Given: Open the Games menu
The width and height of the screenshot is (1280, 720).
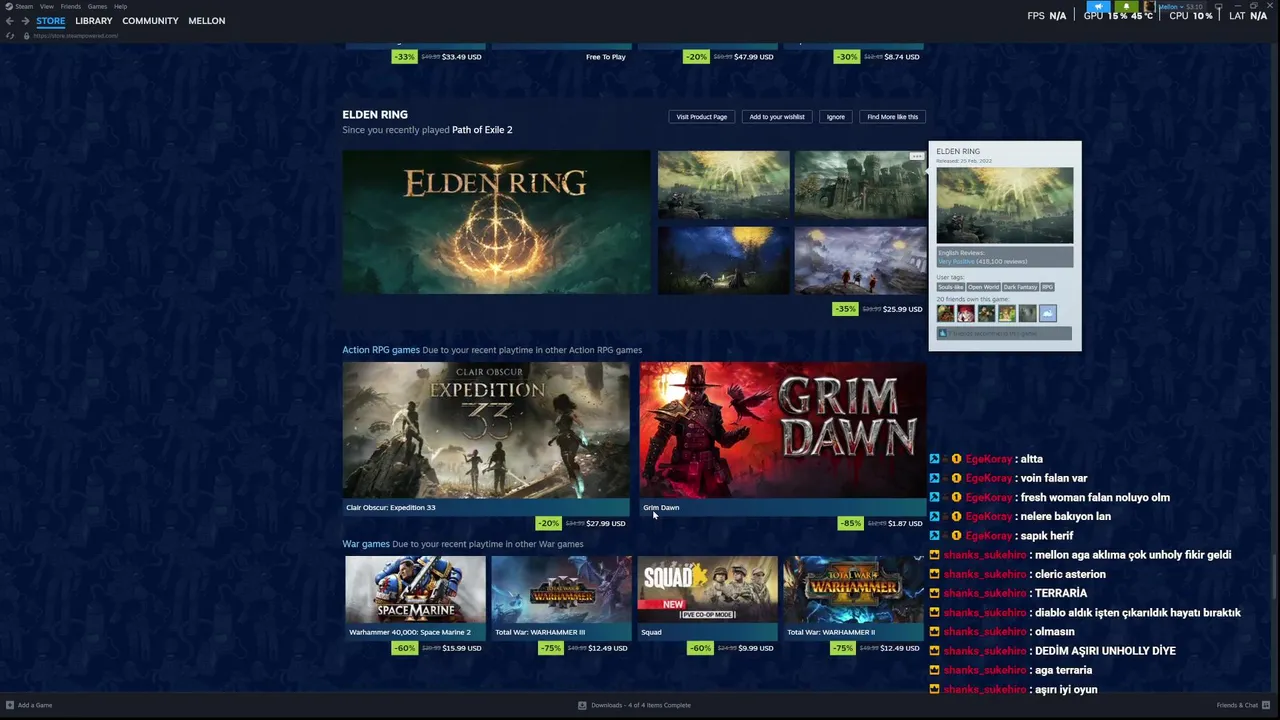Looking at the screenshot, I should coord(97,6).
